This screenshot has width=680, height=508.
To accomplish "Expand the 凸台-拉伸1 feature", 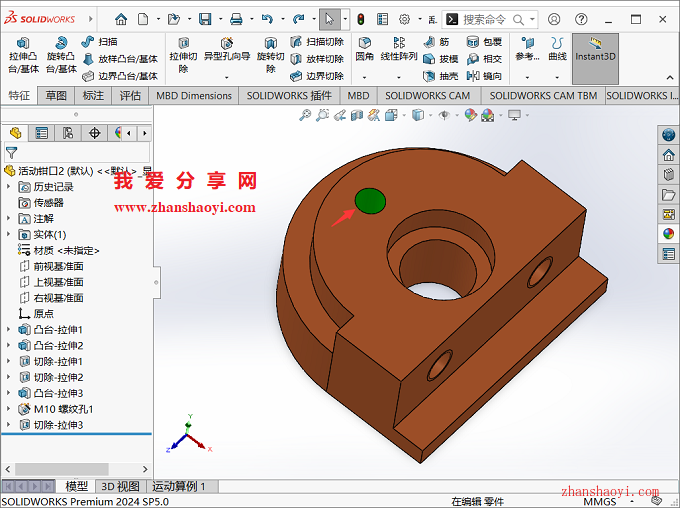I will point(8,330).
